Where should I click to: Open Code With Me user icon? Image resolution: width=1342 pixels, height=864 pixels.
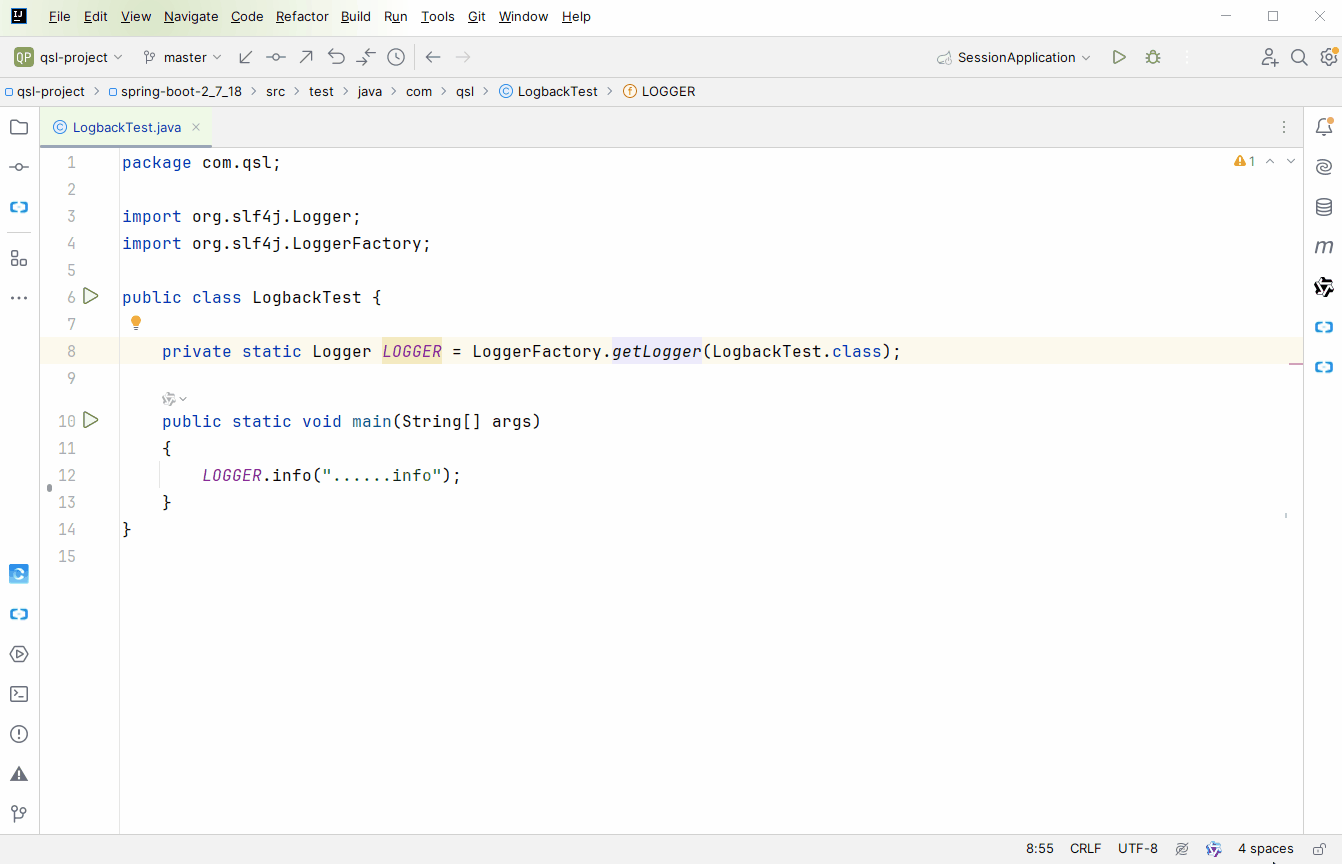[1269, 57]
